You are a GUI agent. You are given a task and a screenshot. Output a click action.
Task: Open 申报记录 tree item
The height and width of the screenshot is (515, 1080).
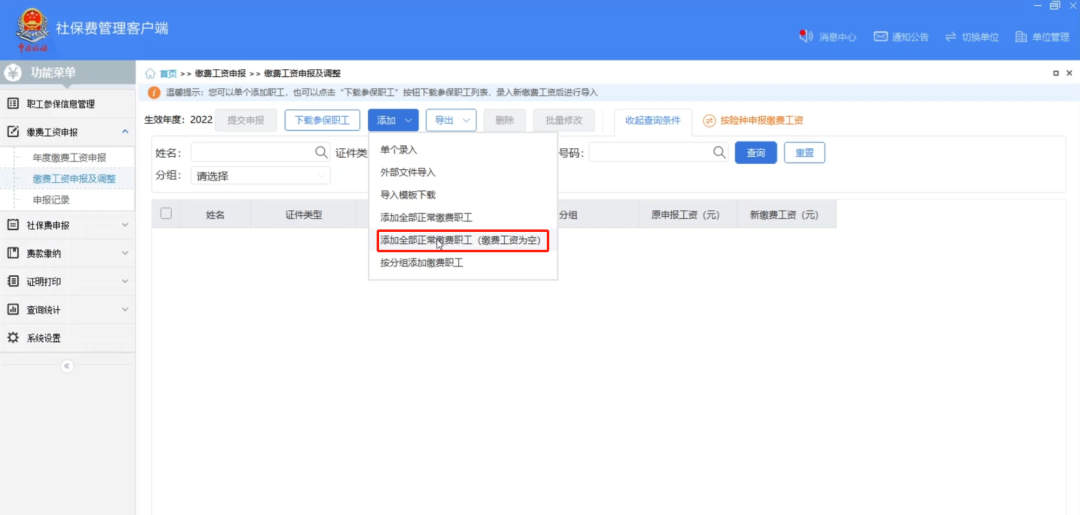point(52,200)
